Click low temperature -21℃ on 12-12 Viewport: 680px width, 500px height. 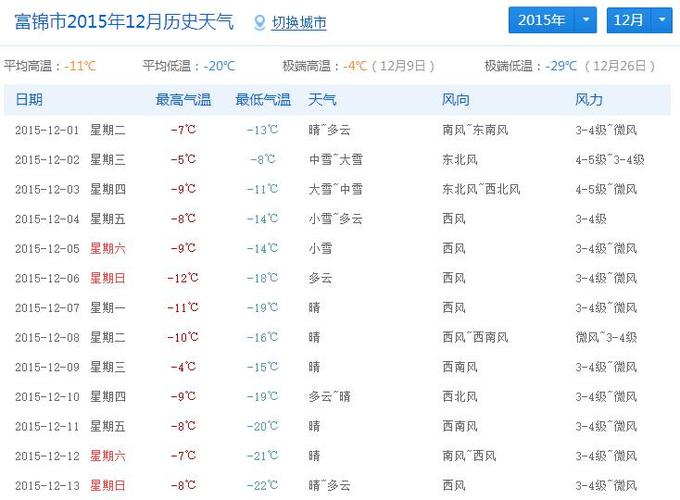click(x=262, y=456)
